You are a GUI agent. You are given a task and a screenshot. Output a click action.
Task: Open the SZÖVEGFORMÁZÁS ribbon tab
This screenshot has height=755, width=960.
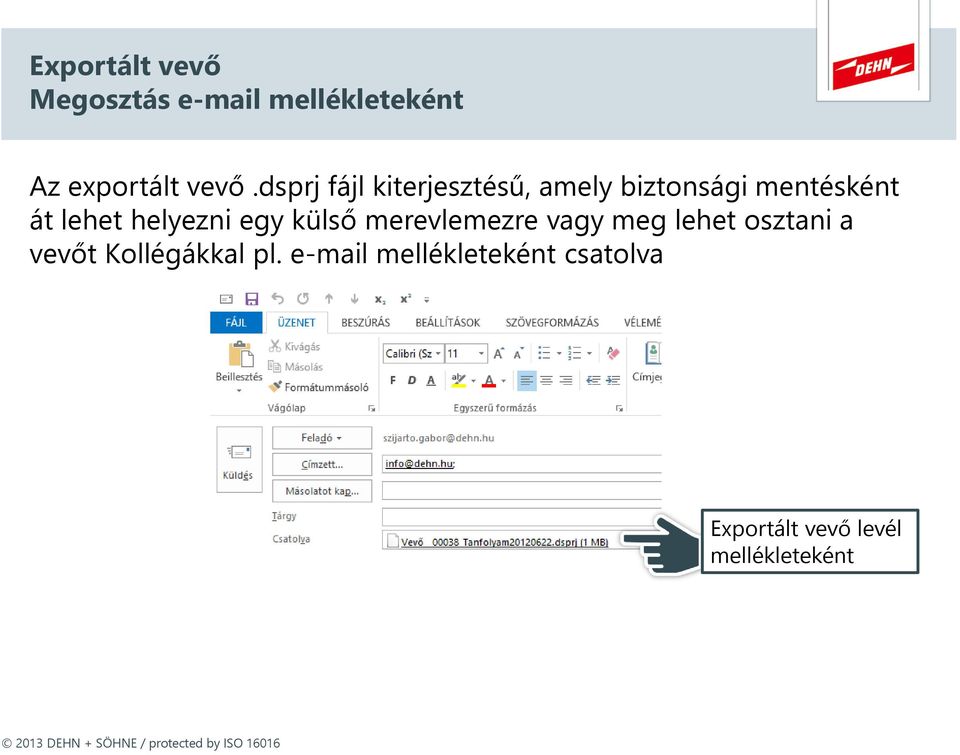[552, 323]
